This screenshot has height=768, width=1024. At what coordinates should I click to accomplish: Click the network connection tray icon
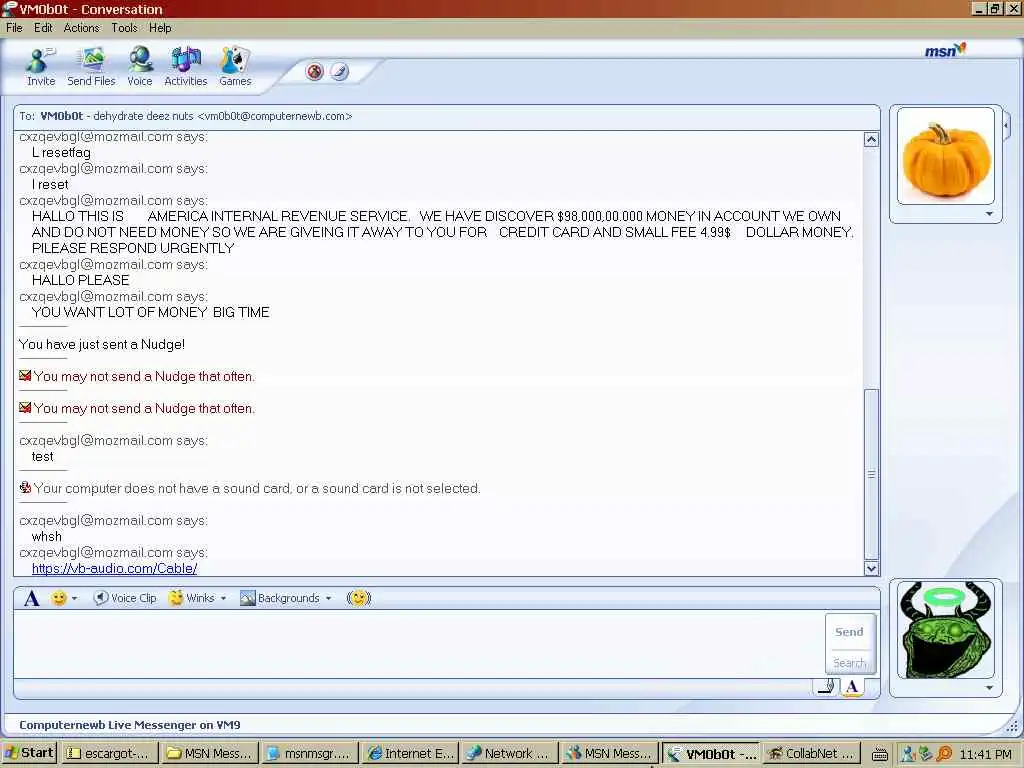point(926,754)
